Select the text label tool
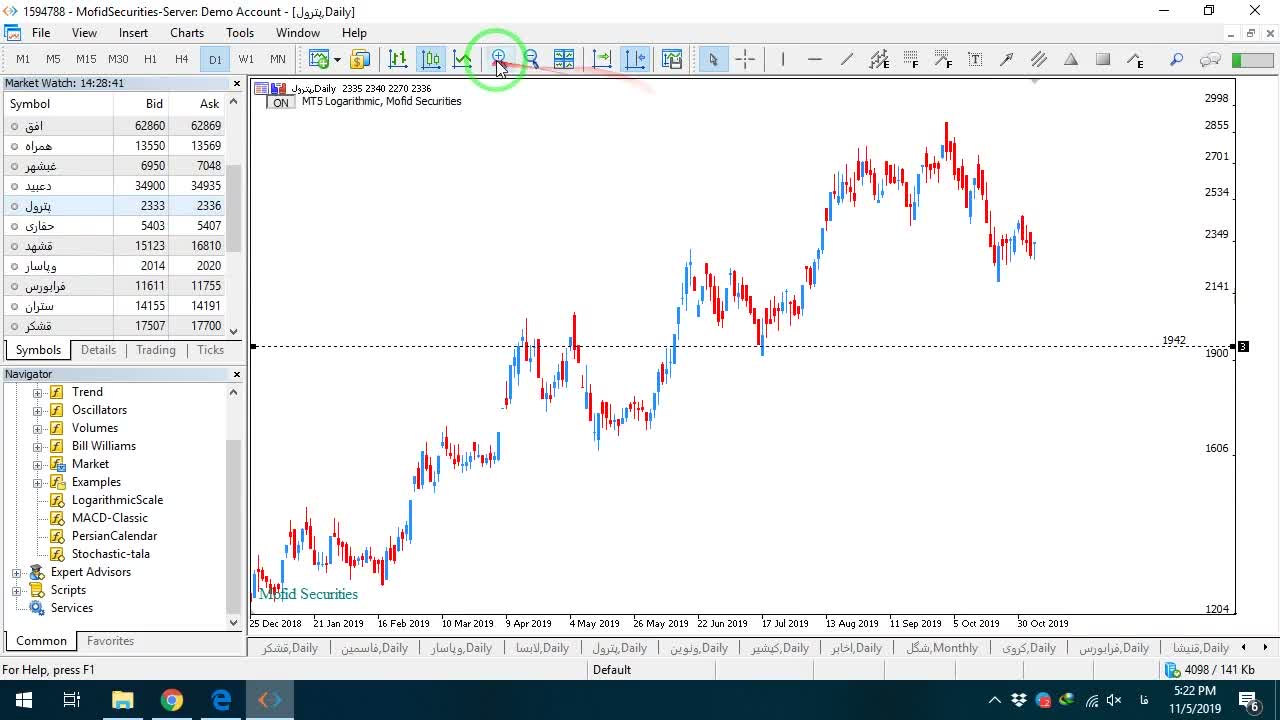Viewport: 1280px width, 720px height. pyautogui.click(x=975, y=59)
